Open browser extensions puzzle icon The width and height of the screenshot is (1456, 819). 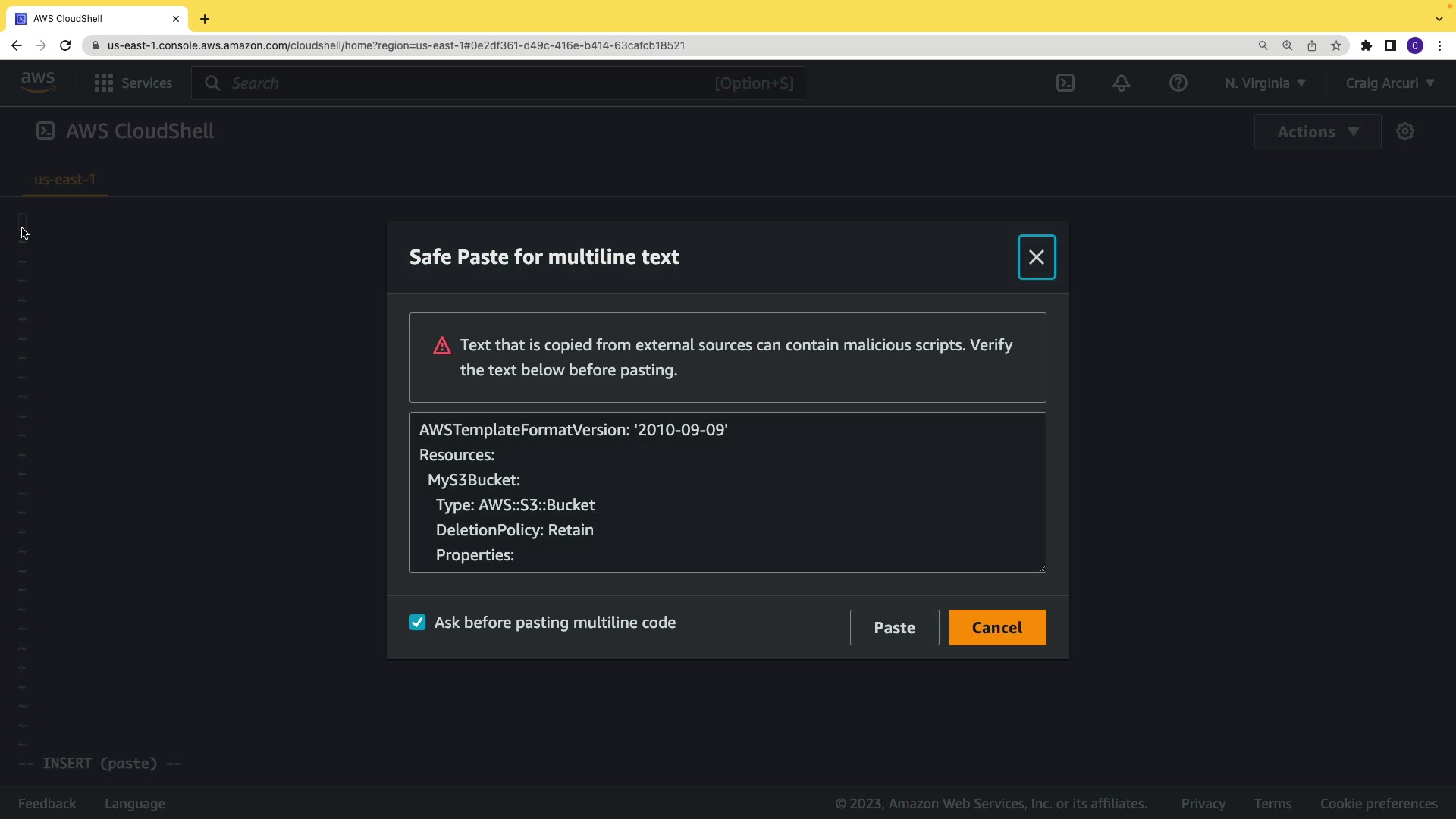coord(1366,45)
